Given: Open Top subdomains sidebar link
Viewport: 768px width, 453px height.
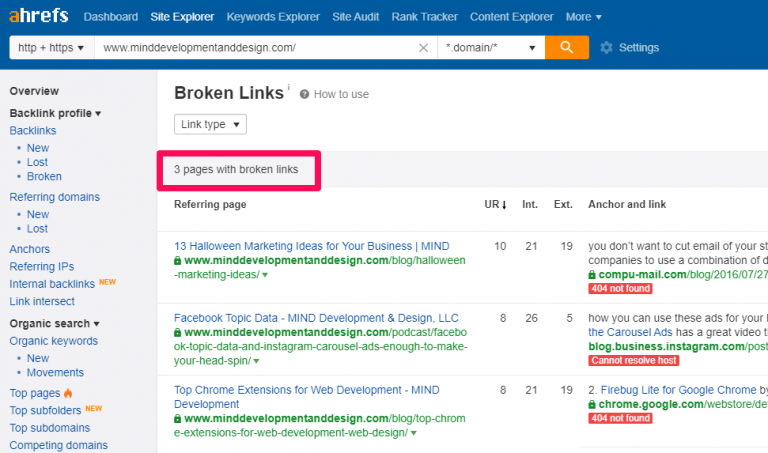Looking at the screenshot, I should (49, 428).
